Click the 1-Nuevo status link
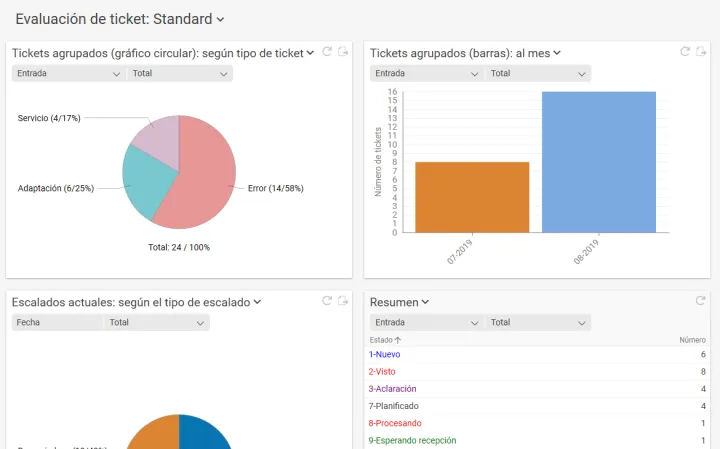The image size is (720, 449). coord(385,355)
